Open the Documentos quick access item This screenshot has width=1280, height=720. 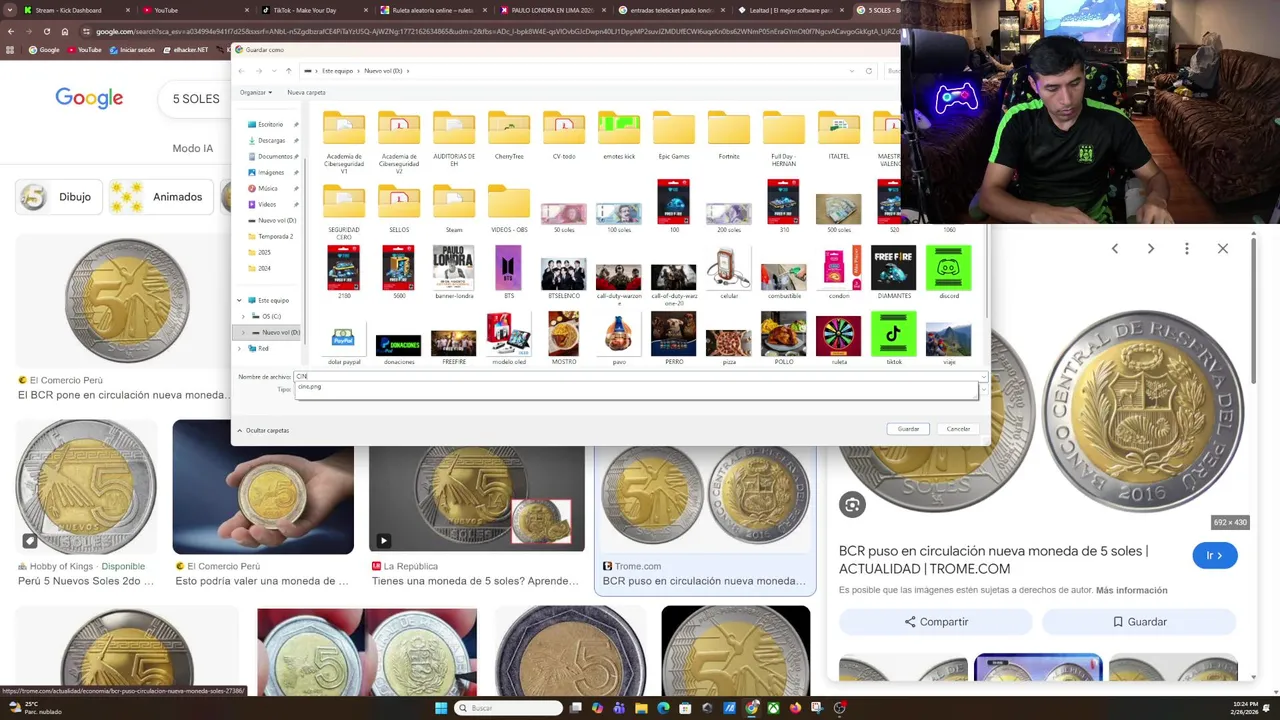click(x=275, y=156)
